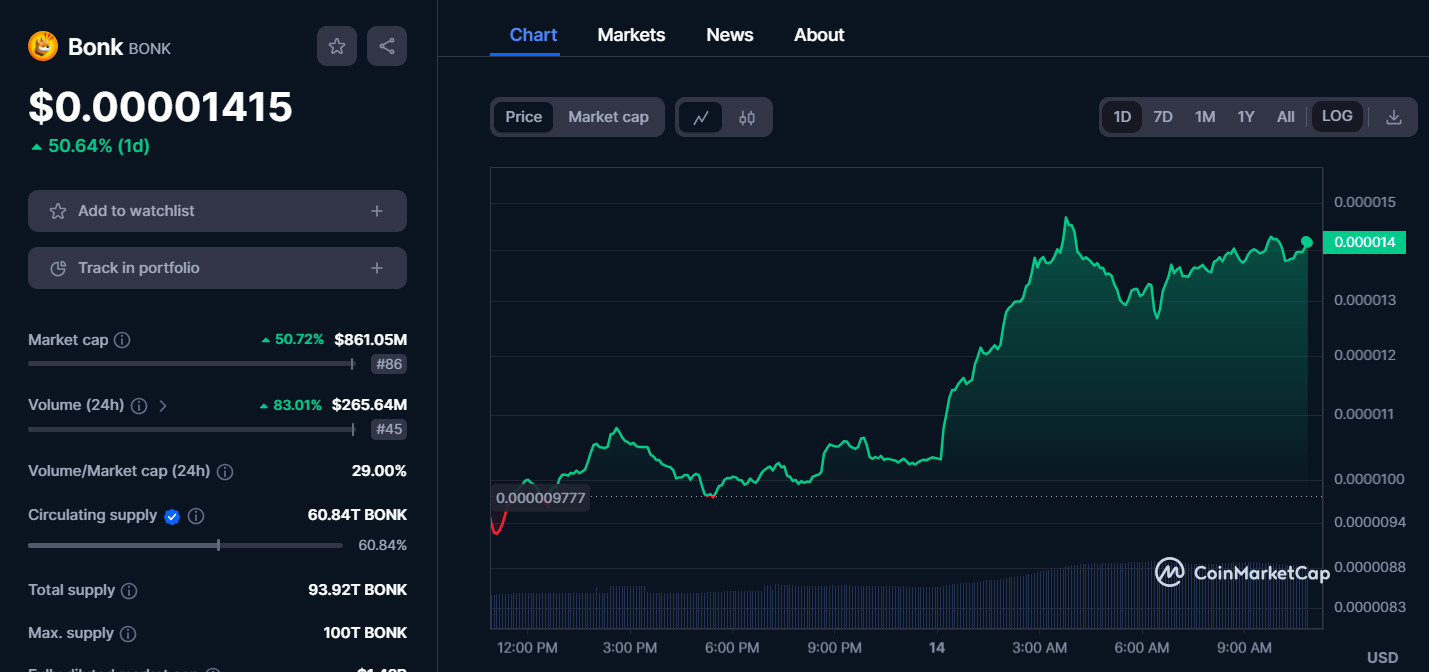Viewport: 1429px width, 672px height.
Task: Click the Market cap progress bar
Action: click(191, 364)
